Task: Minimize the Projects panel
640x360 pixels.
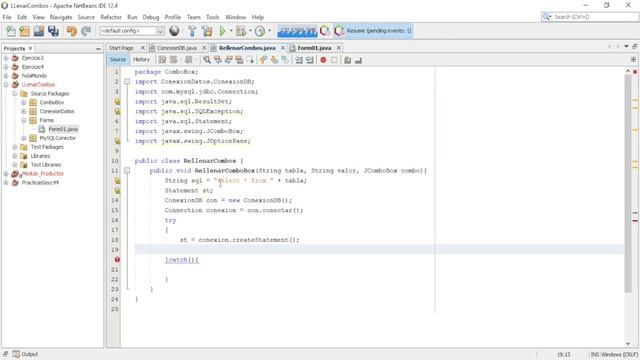Action: point(98,49)
